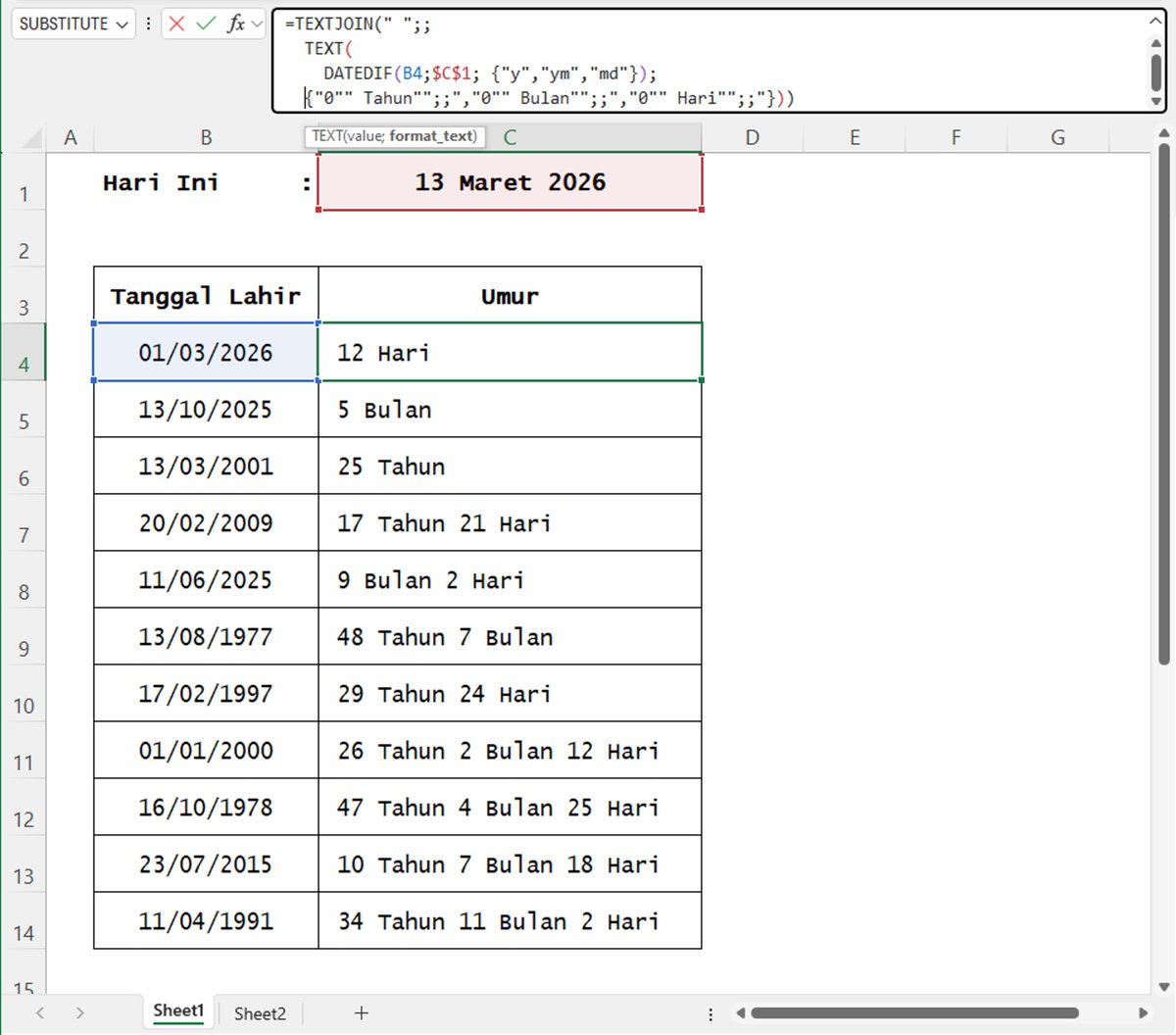The width and height of the screenshot is (1176, 1035).
Task: Go to next sheet arrow
Action: tap(79, 1012)
